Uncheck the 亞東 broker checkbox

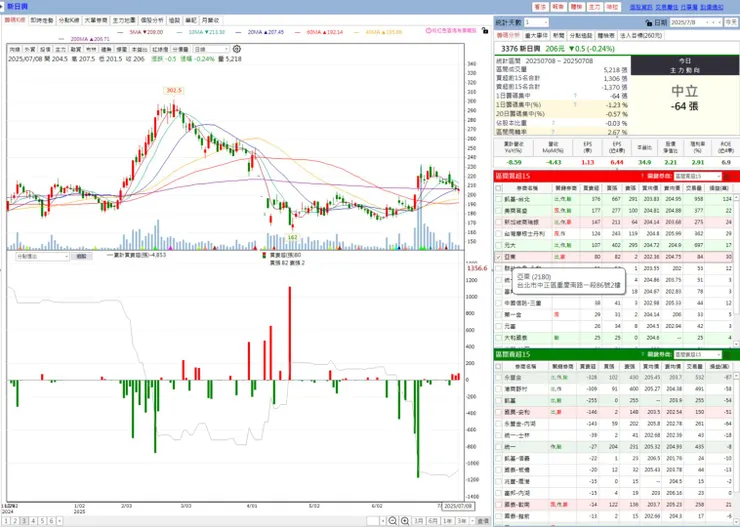click(x=498, y=257)
